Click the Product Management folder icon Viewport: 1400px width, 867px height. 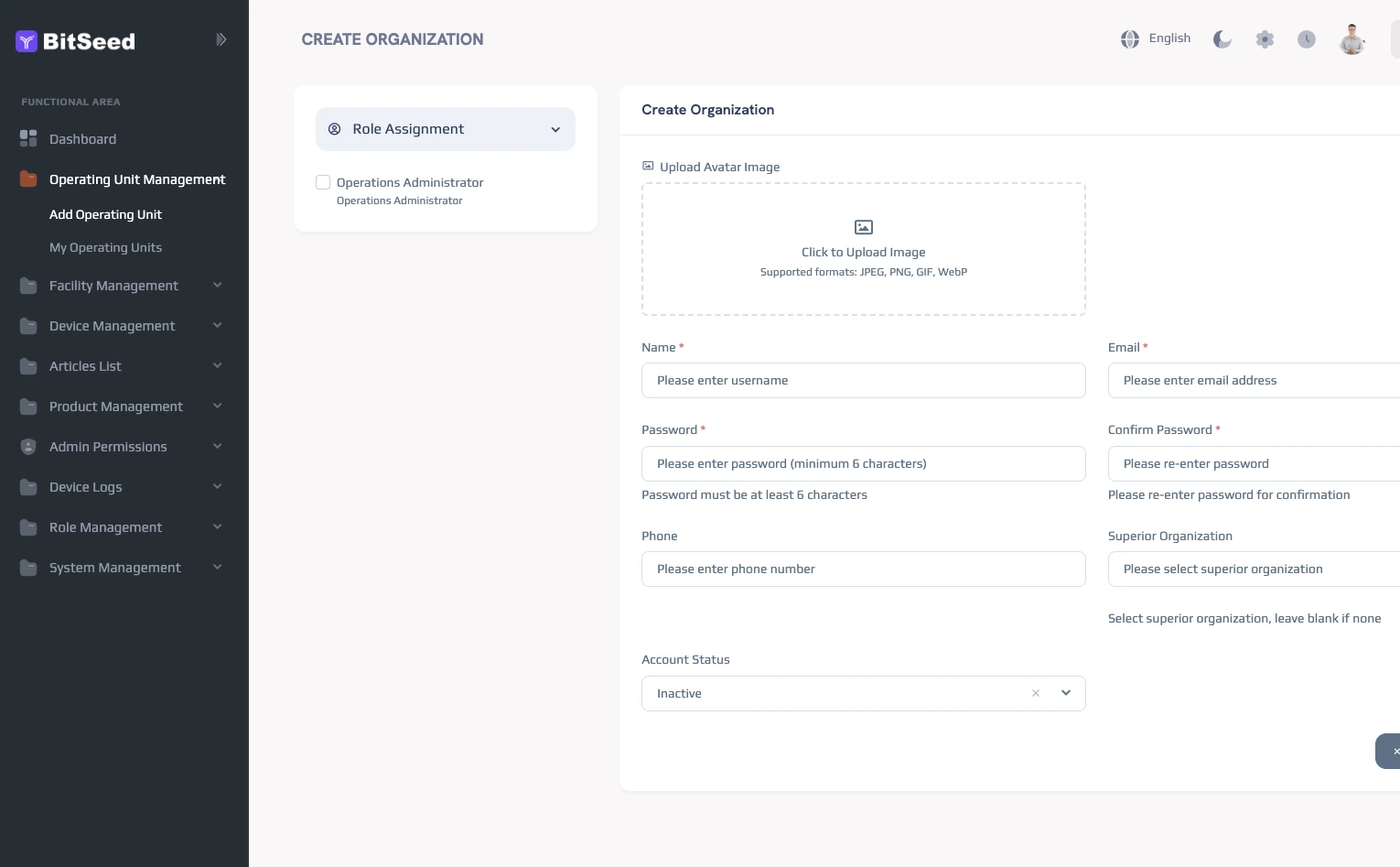coord(28,406)
